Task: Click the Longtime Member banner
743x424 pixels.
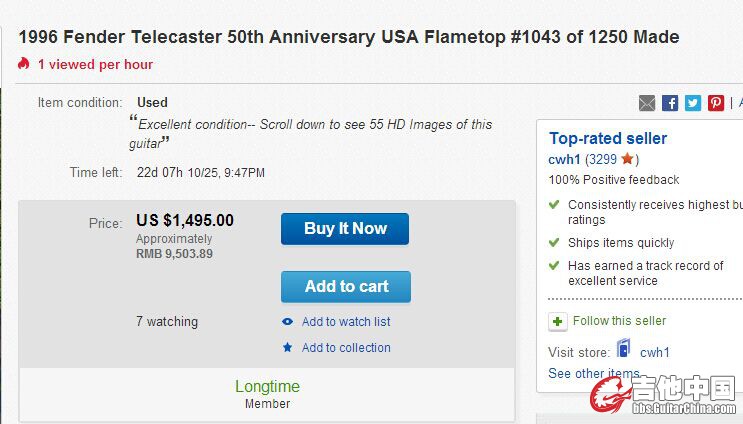Action: point(267,394)
